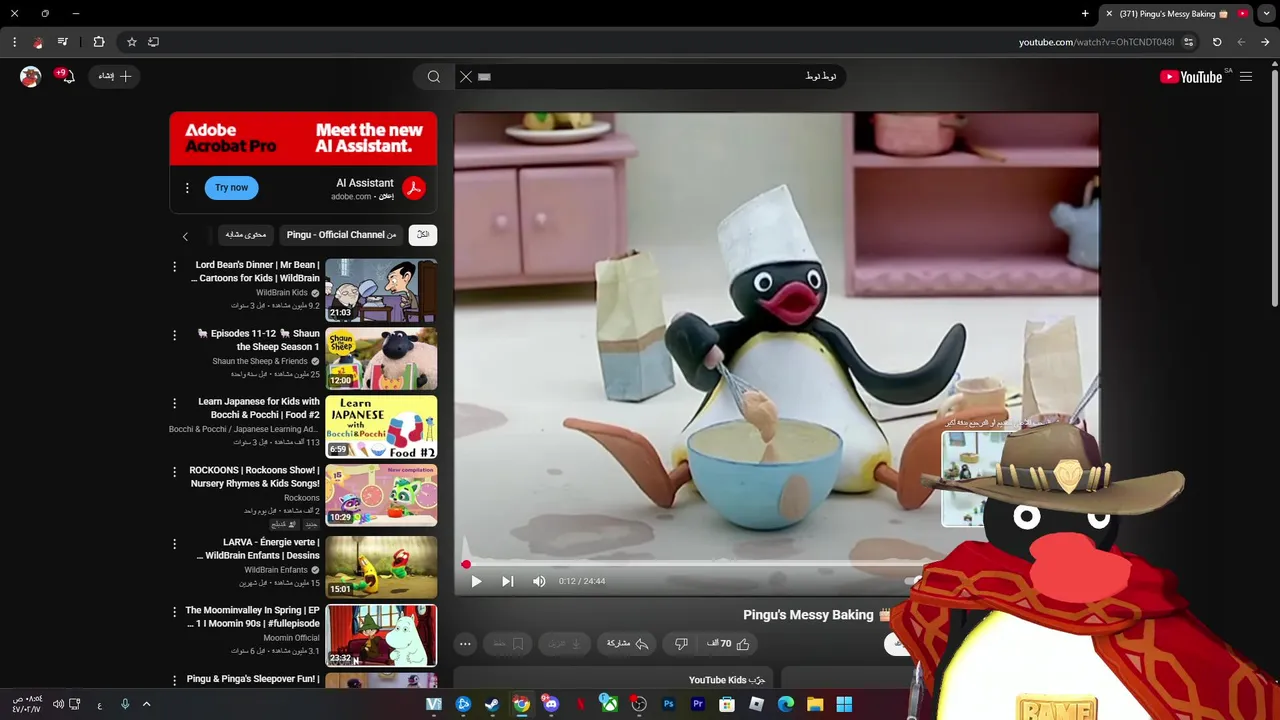Viewport: 1280px width, 720px height.
Task: Open Steam from the taskbar
Action: pyautogui.click(x=492, y=704)
